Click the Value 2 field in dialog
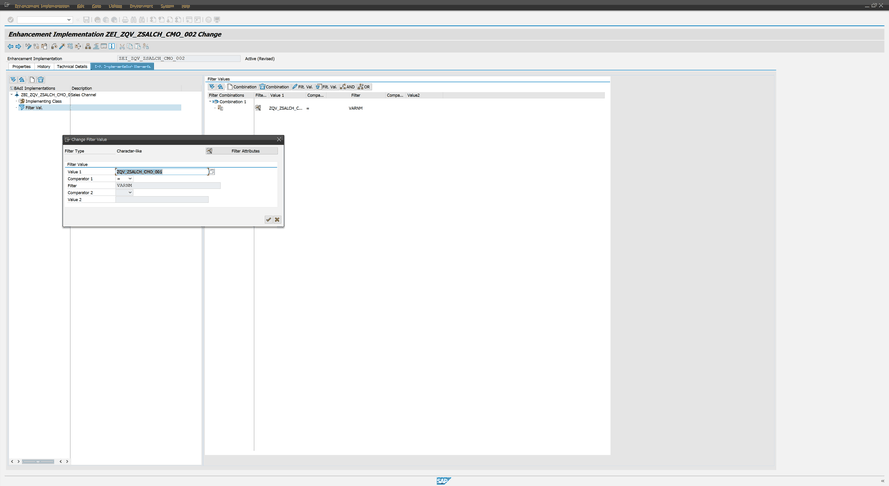The image size is (889, 486). [x=162, y=200]
